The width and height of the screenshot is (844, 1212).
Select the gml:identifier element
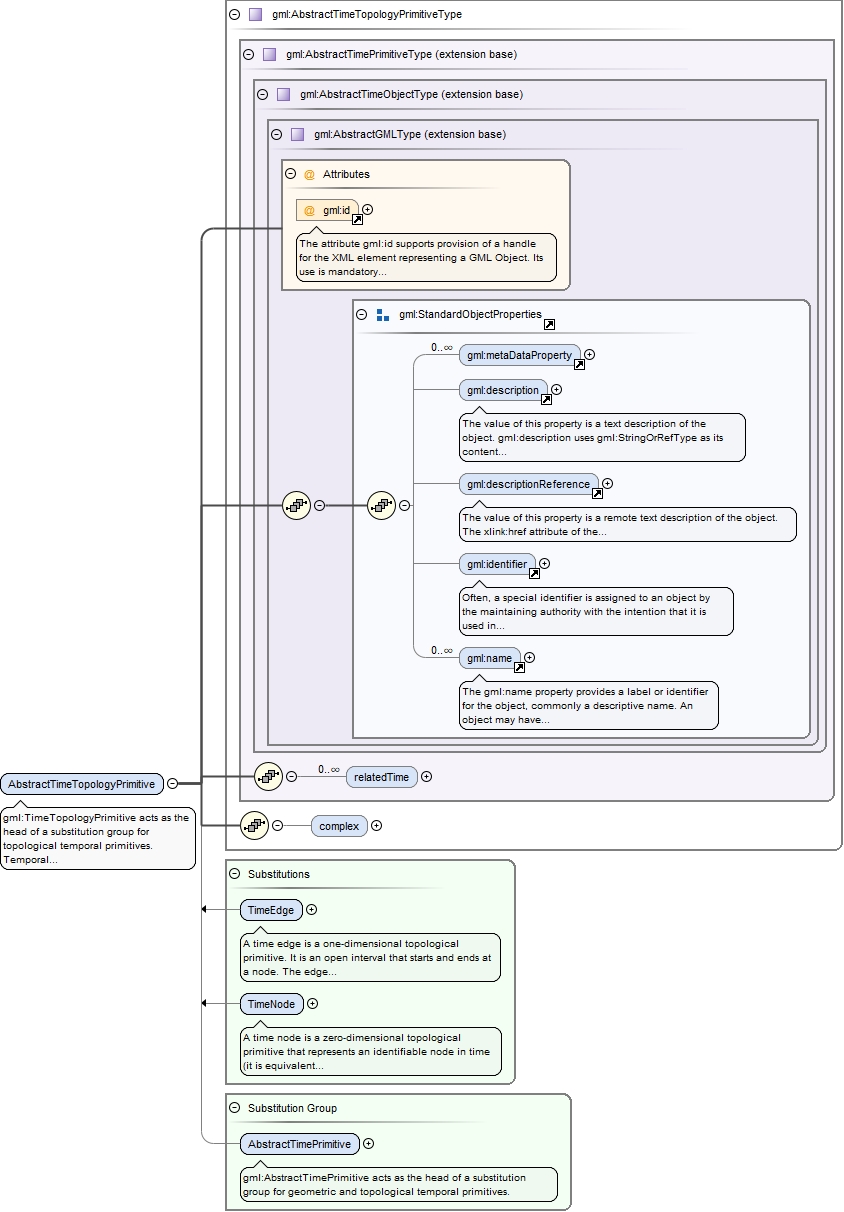point(498,564)
